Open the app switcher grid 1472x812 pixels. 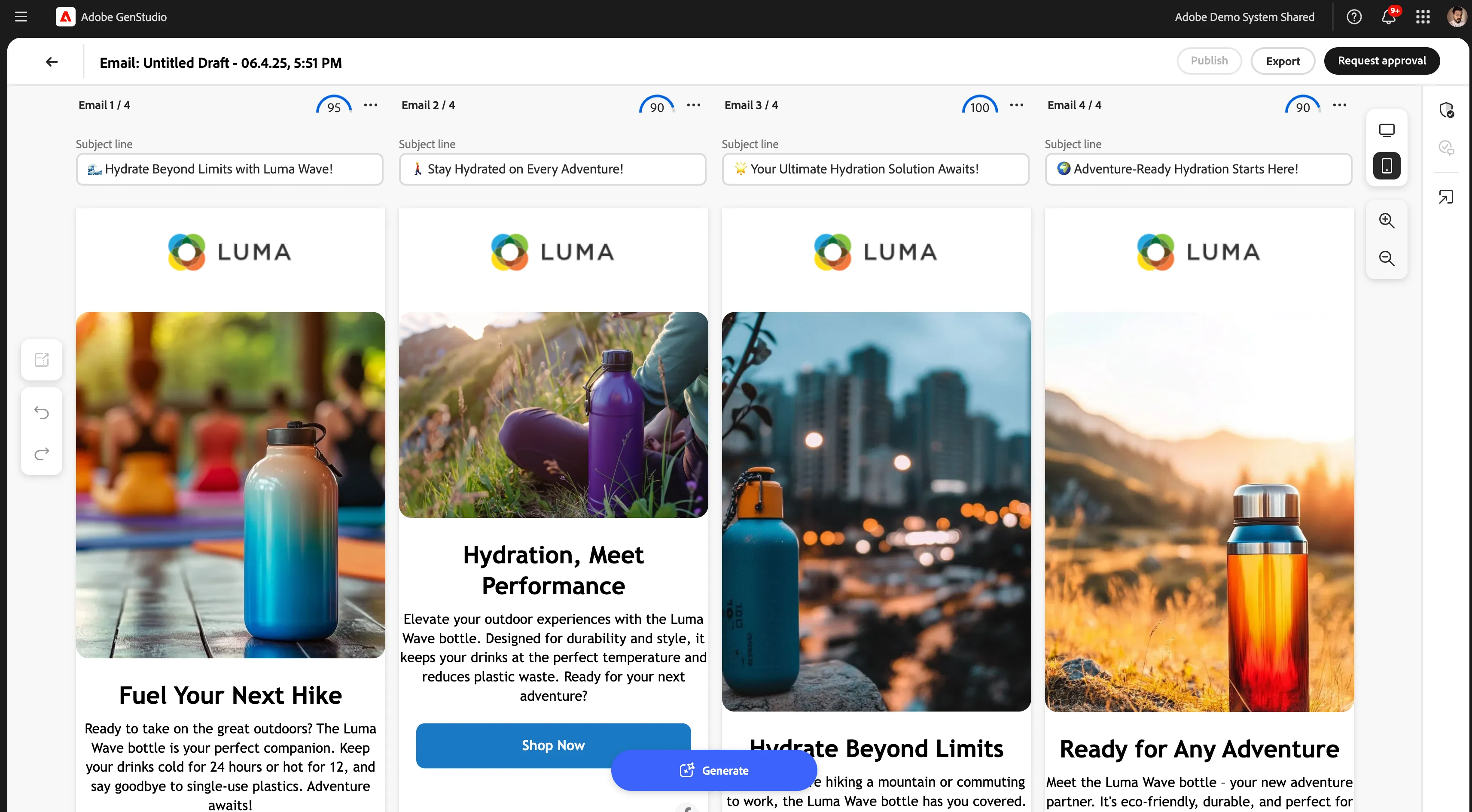1423,17
